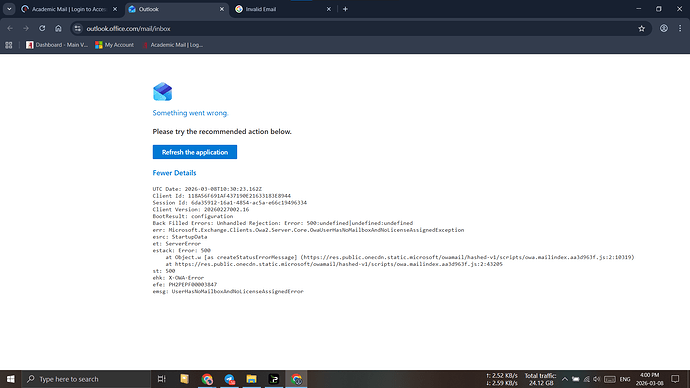Click the Outlook envelope logo
This screenshot has height=388, width=690.
point(162,92)
